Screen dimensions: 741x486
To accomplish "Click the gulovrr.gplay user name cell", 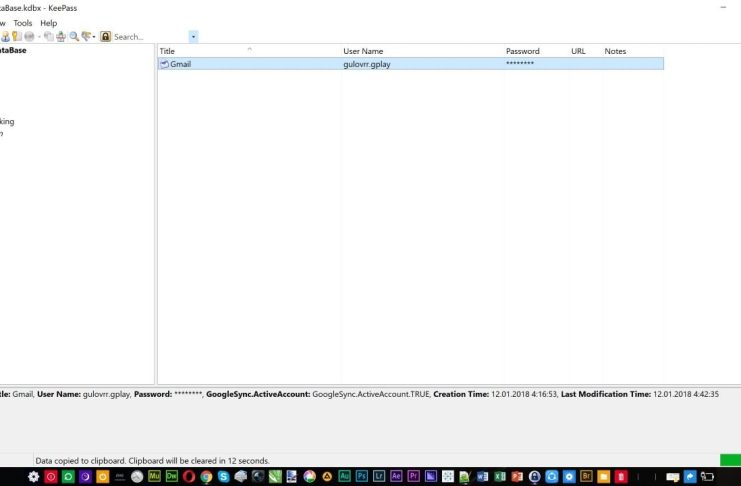I will click(x=367, y=64).
